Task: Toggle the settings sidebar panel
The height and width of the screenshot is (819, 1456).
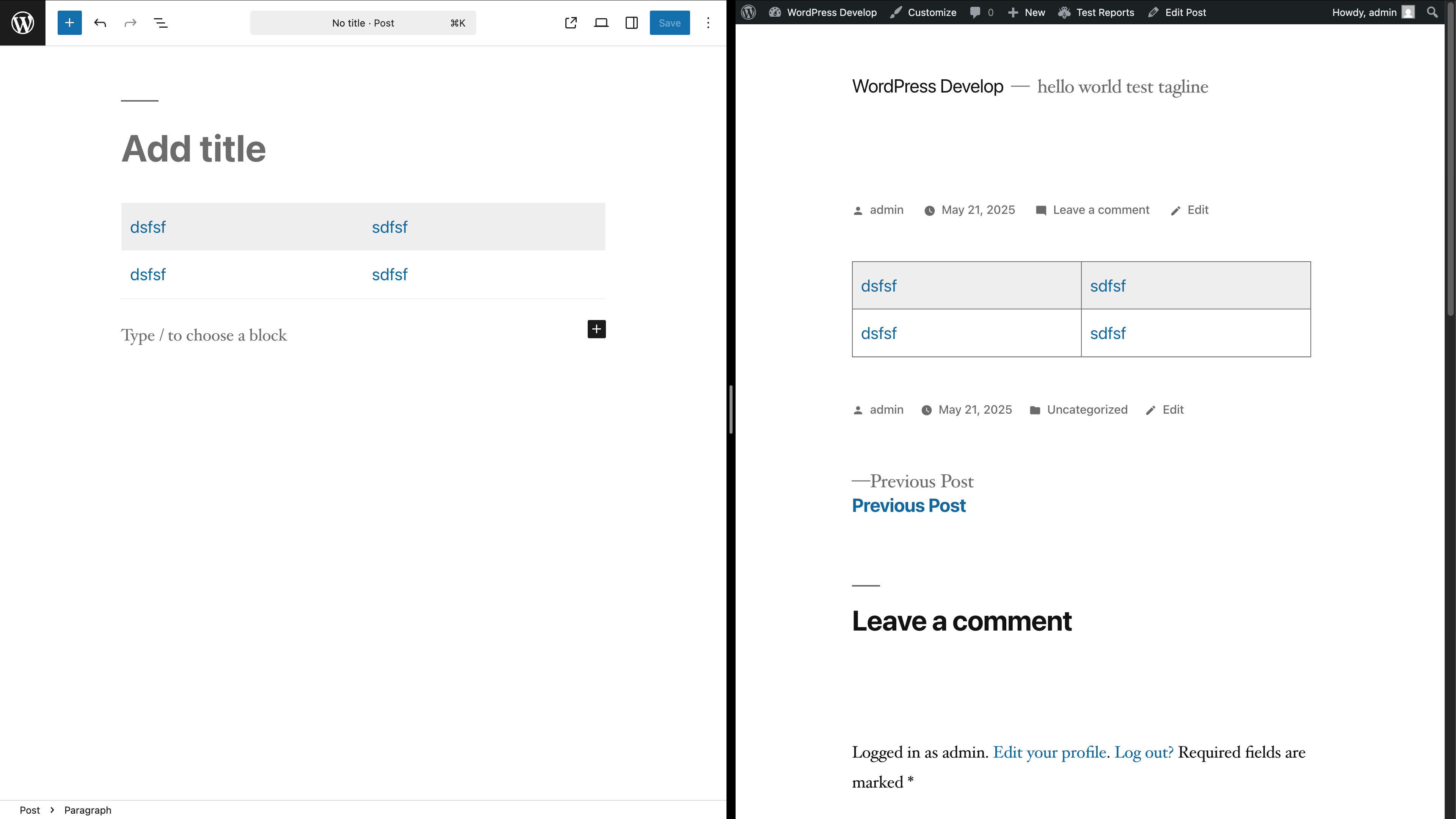Action: coord(631,23)
